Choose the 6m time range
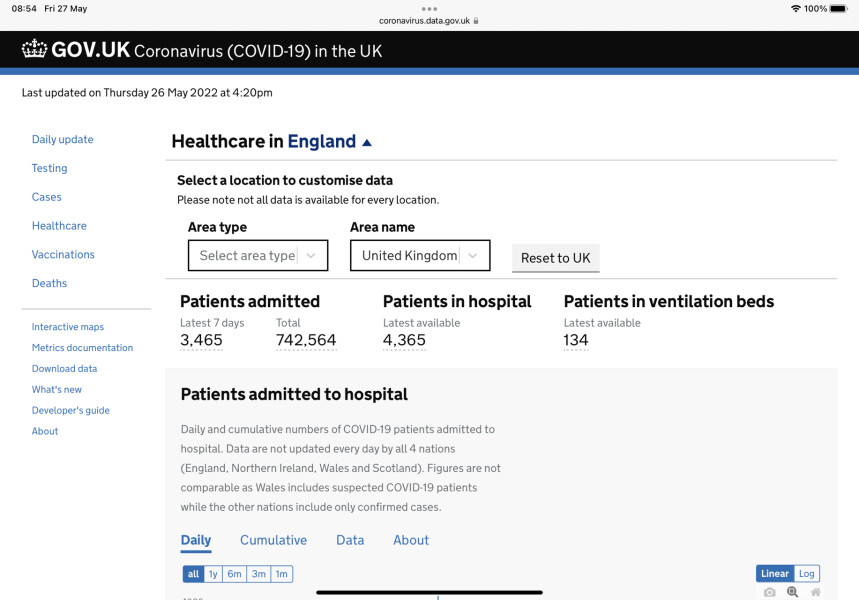Viewport: 859px width, 600px height. (234, 574)
